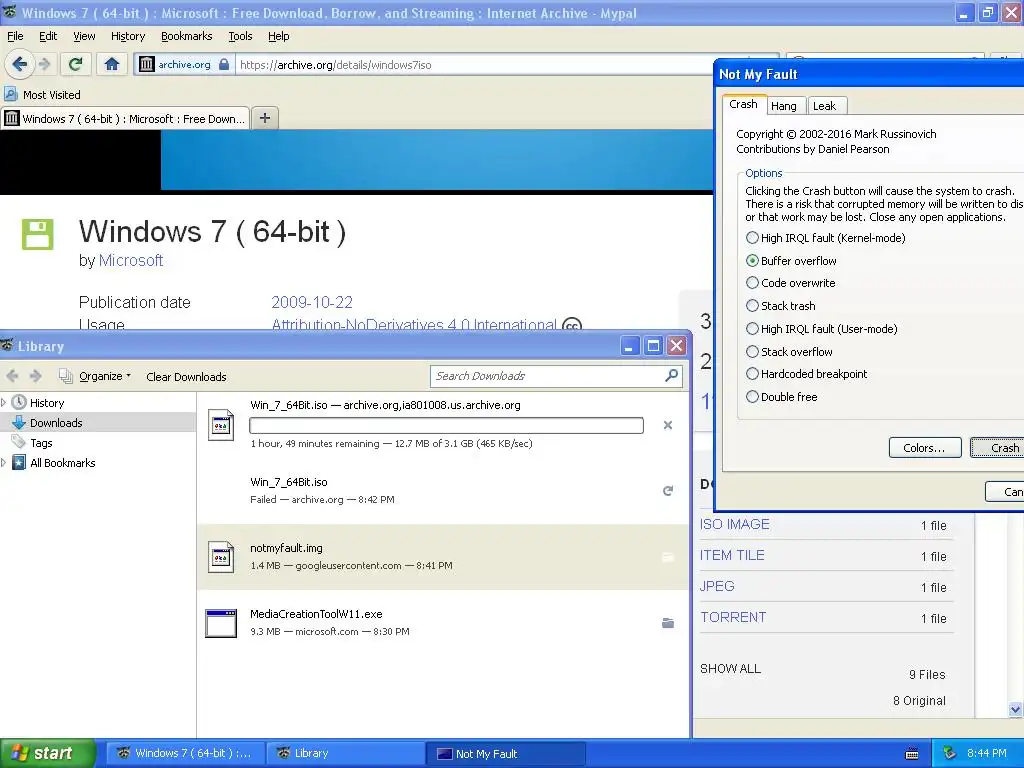Open the 2009-10-22 publication date link
This screenshot has height=768, width=1024.
point(312,302)
